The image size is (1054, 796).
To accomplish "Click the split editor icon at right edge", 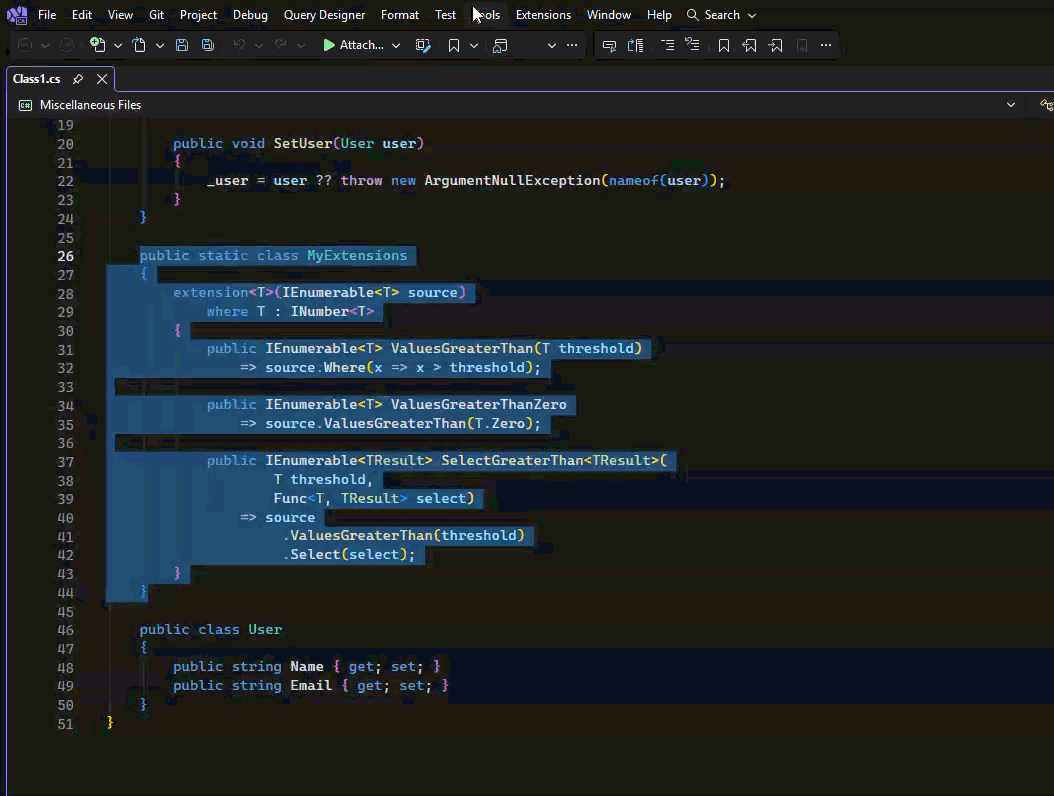I will pyautogui.click(x=1047, y=105).
